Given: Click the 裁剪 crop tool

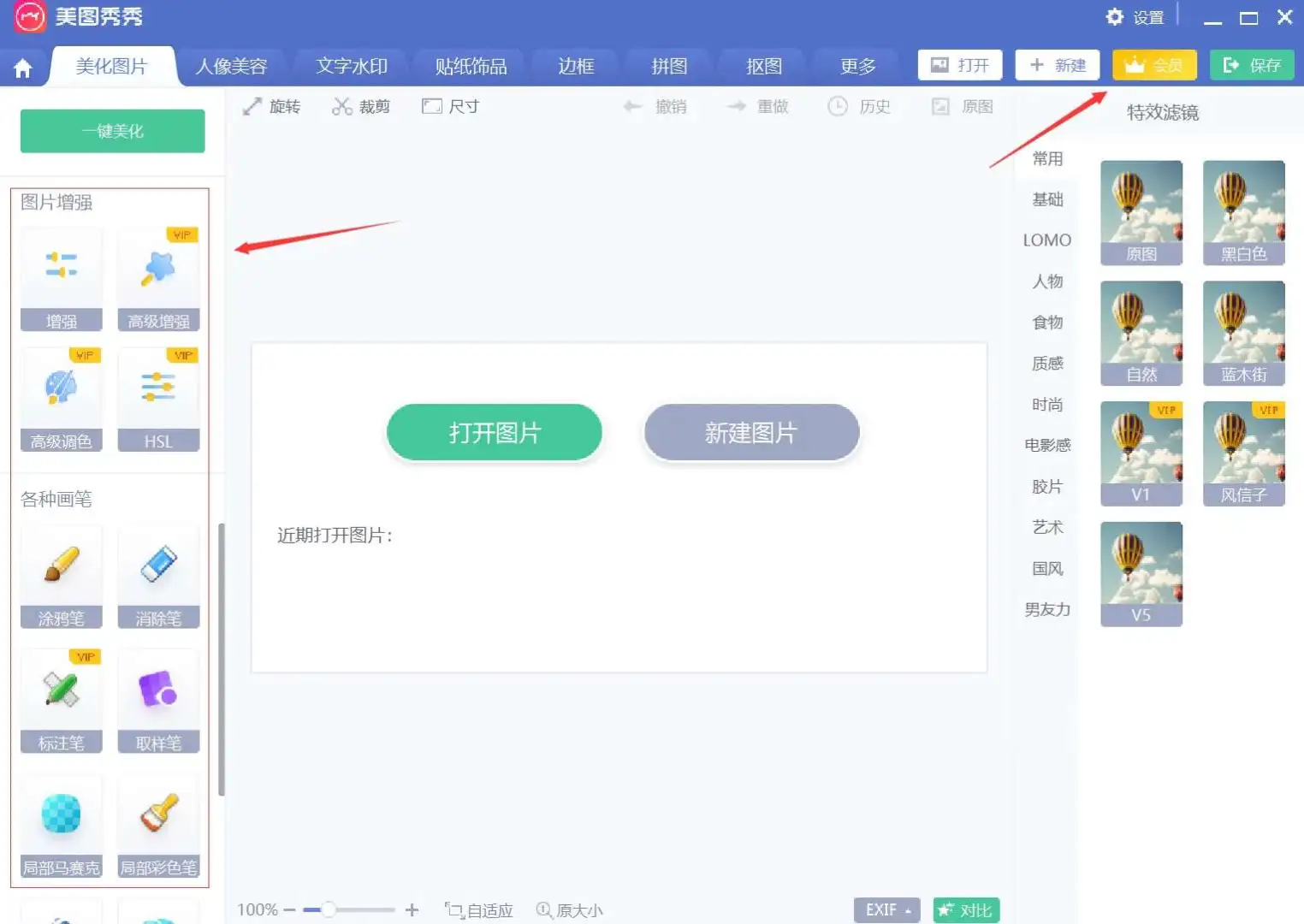Looking at the screenshot, I should 361,106.
